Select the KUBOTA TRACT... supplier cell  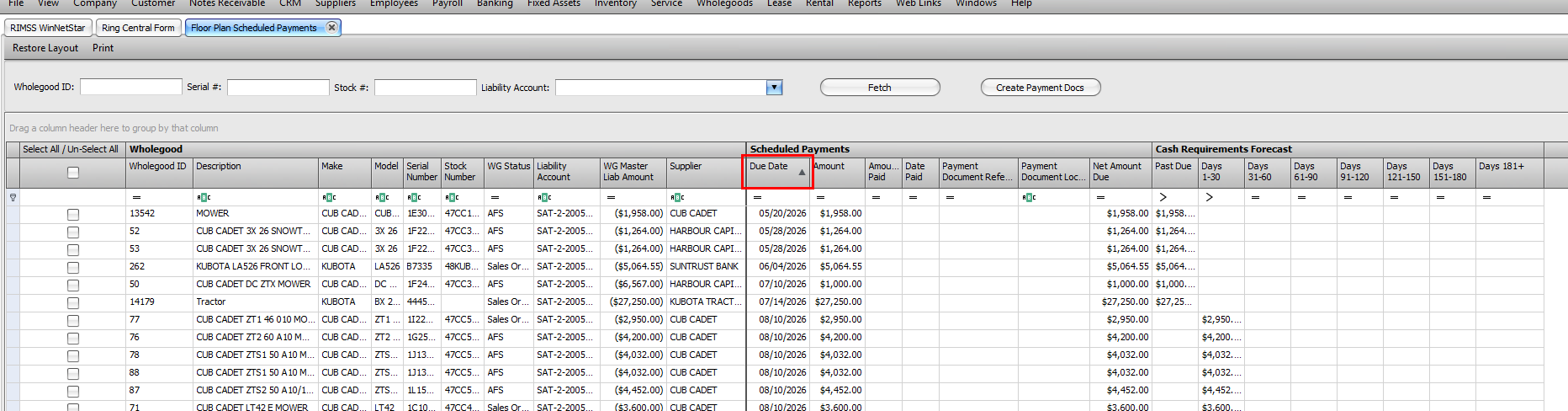click(x=706, y=302)
